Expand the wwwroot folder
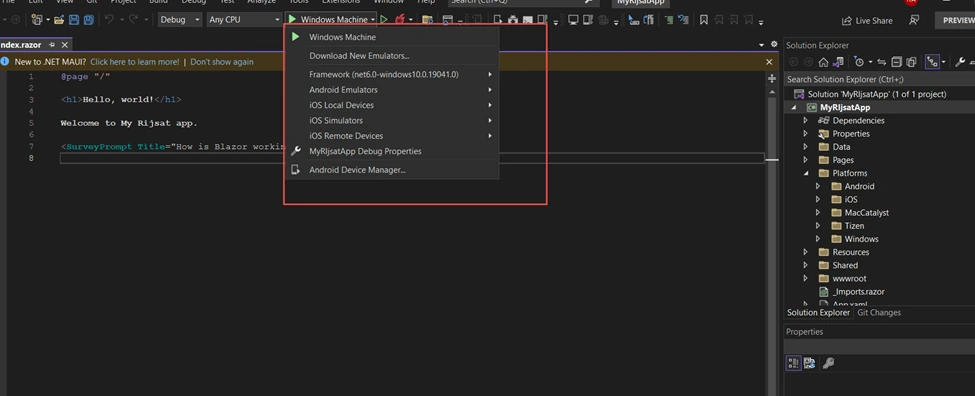 click(805, 279)
